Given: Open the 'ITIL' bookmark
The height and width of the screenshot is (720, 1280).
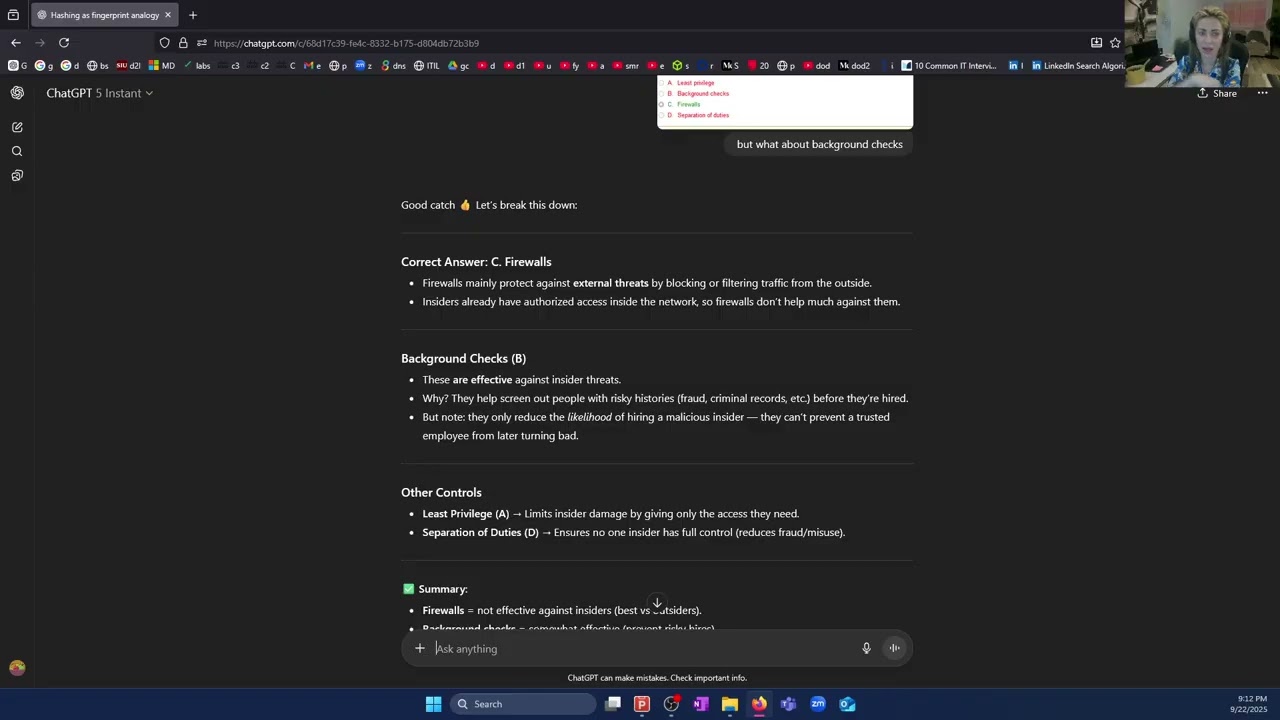Looking at the screenshot, I should click(x=427, y=66).
